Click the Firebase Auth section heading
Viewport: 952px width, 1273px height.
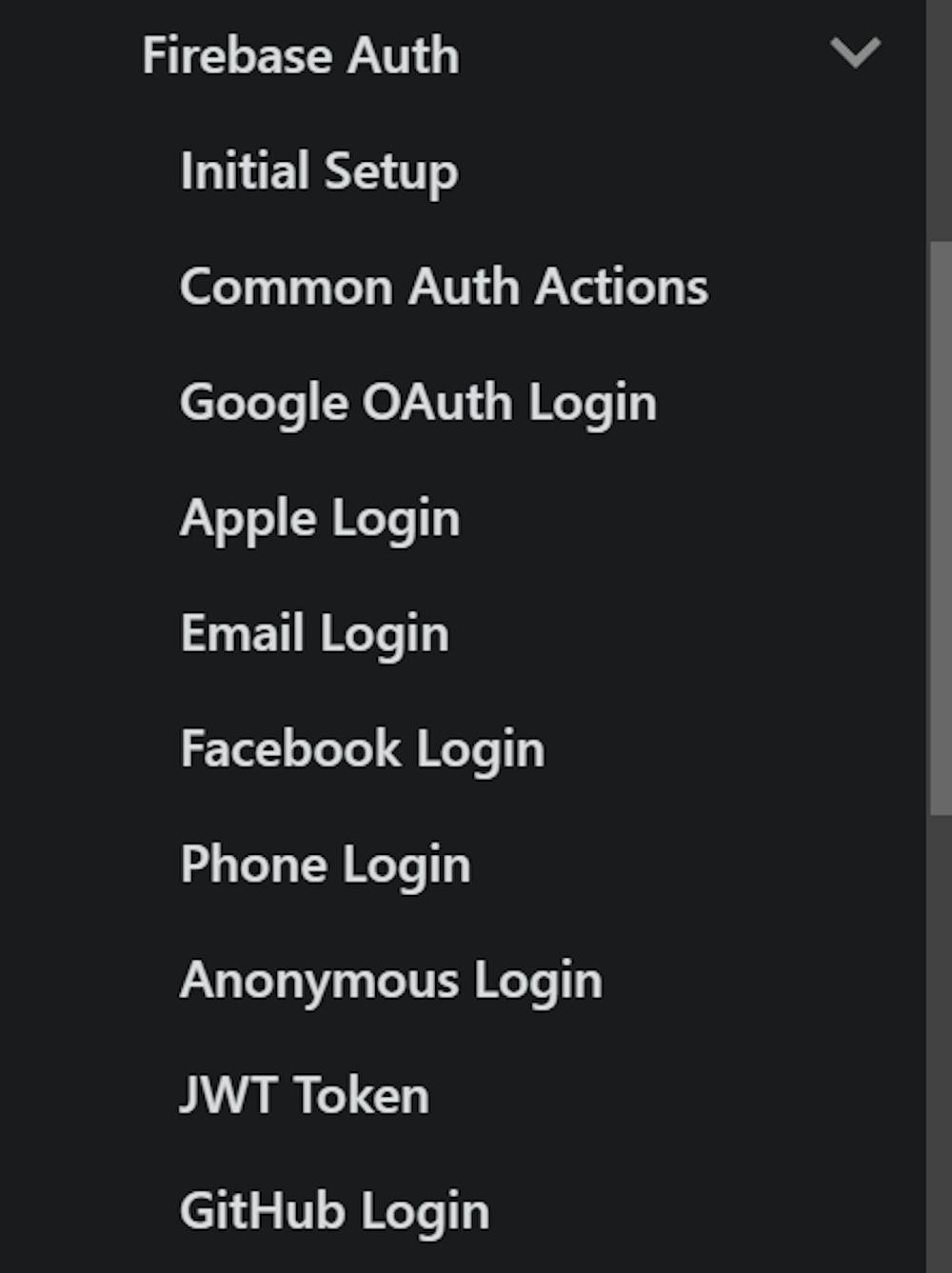301,55
